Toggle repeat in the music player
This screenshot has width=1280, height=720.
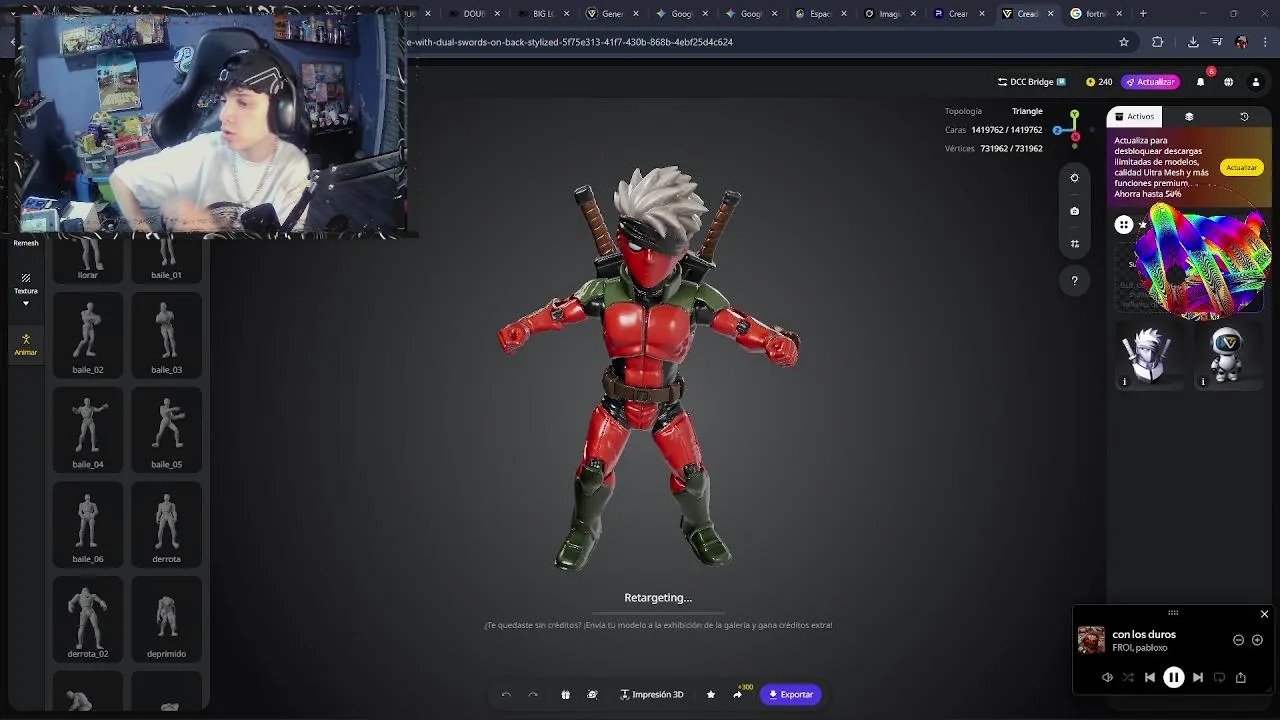tap(1219, 677)
